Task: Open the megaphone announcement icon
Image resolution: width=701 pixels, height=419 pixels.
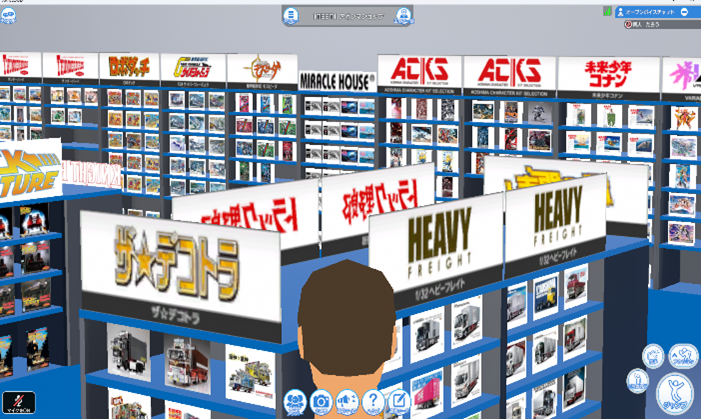Action: pyautogui.click(x=347, y=402)
